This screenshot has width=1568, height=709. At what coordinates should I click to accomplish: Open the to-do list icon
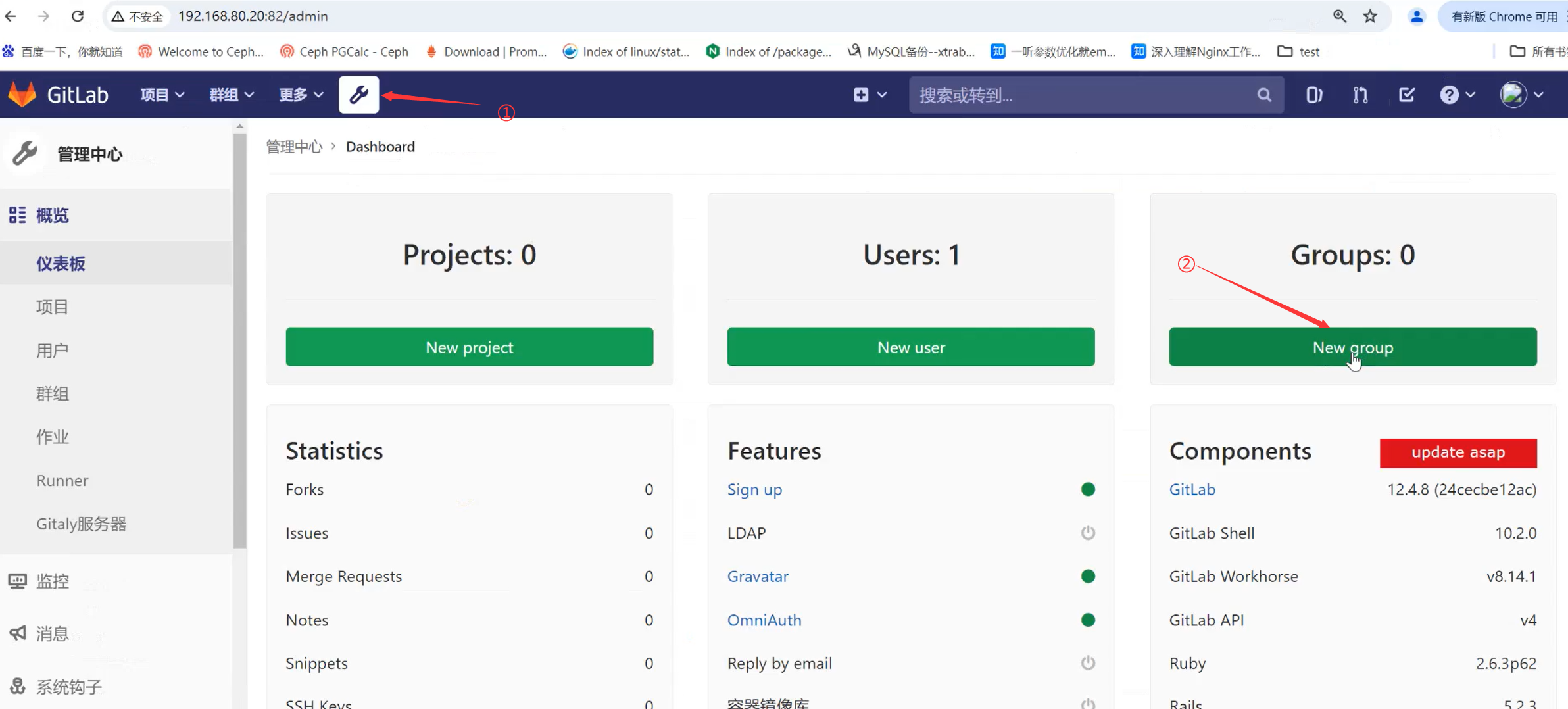(x=1406, y=95)
